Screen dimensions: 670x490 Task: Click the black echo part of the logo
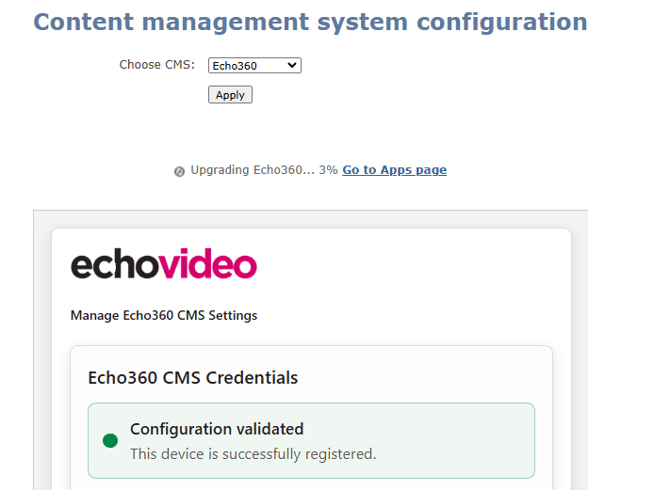click(115, 265)
